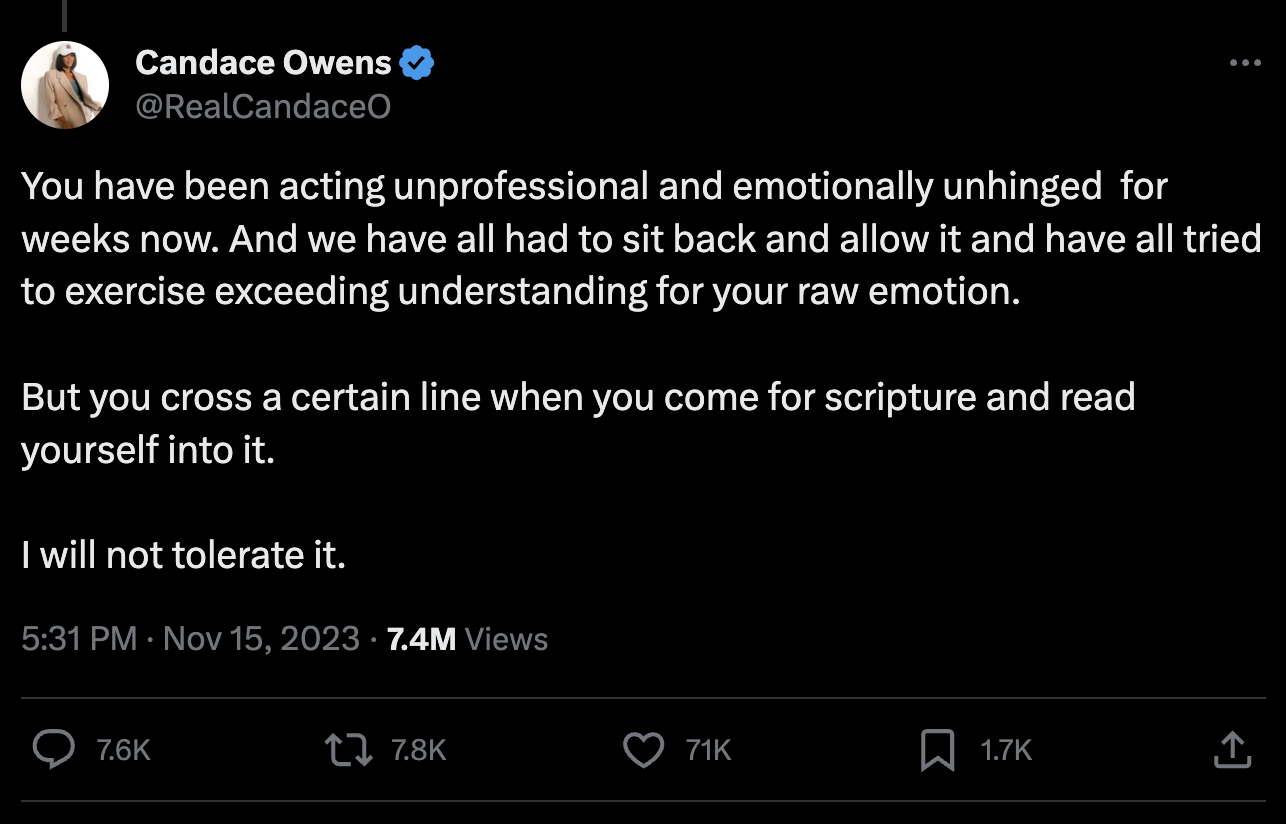
Task: Bookmark this tweet with ribbon icon
Action: pos(937,750)
